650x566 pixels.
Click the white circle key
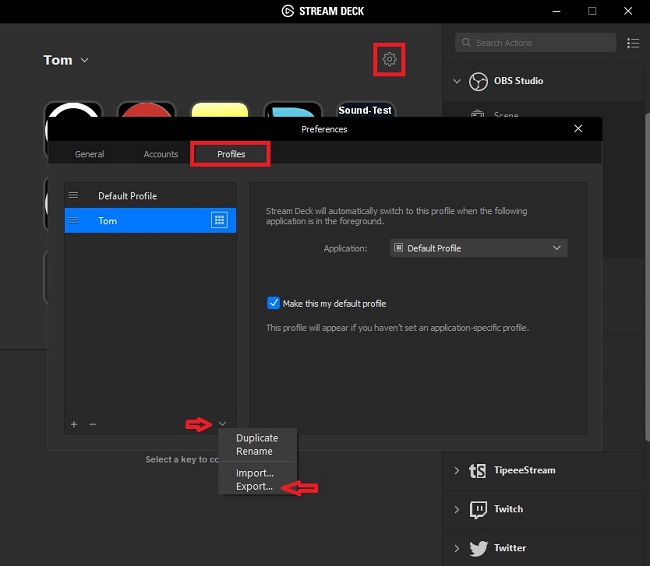[x=73, y=109]
